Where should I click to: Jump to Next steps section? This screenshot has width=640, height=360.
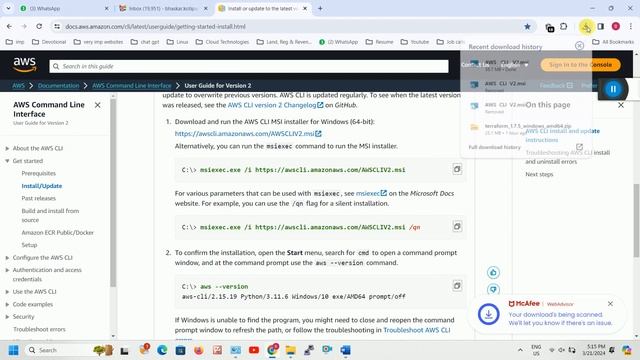tap(539, 174)
